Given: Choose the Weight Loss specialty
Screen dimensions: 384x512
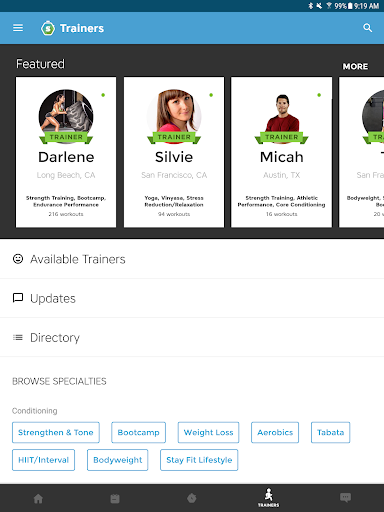Looking at the screenshot, I should coord(208,432).
